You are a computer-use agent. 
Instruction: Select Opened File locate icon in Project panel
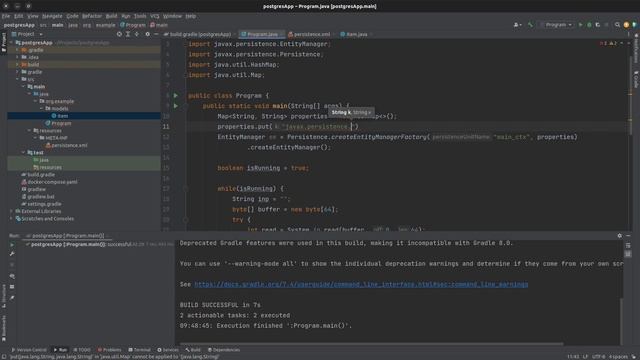[119, 34]
